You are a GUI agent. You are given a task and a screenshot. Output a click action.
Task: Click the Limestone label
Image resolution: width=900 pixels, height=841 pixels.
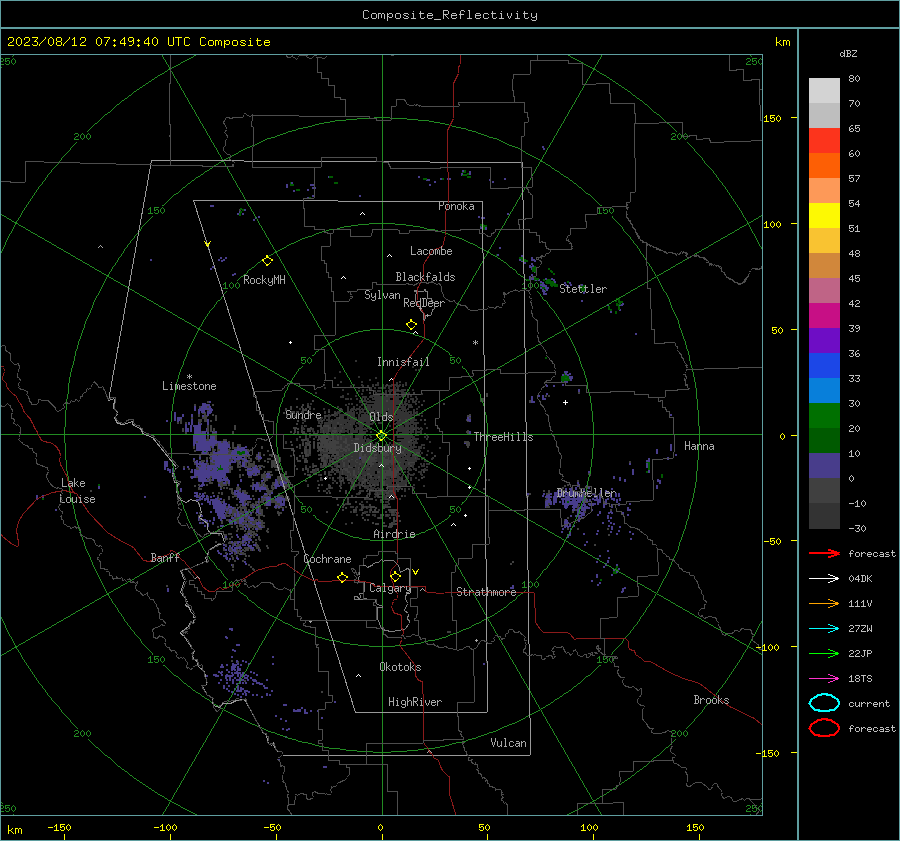point(189,386)
